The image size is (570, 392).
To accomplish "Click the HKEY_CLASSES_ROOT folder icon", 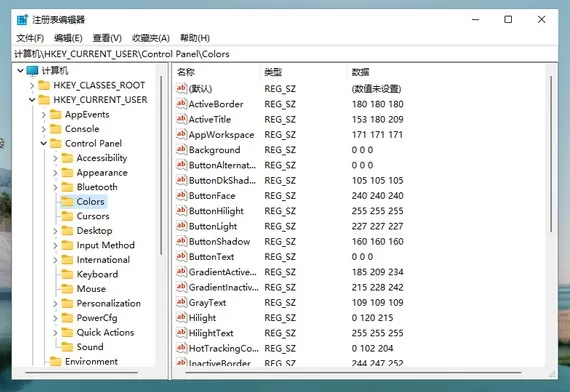I will [44, 85].
